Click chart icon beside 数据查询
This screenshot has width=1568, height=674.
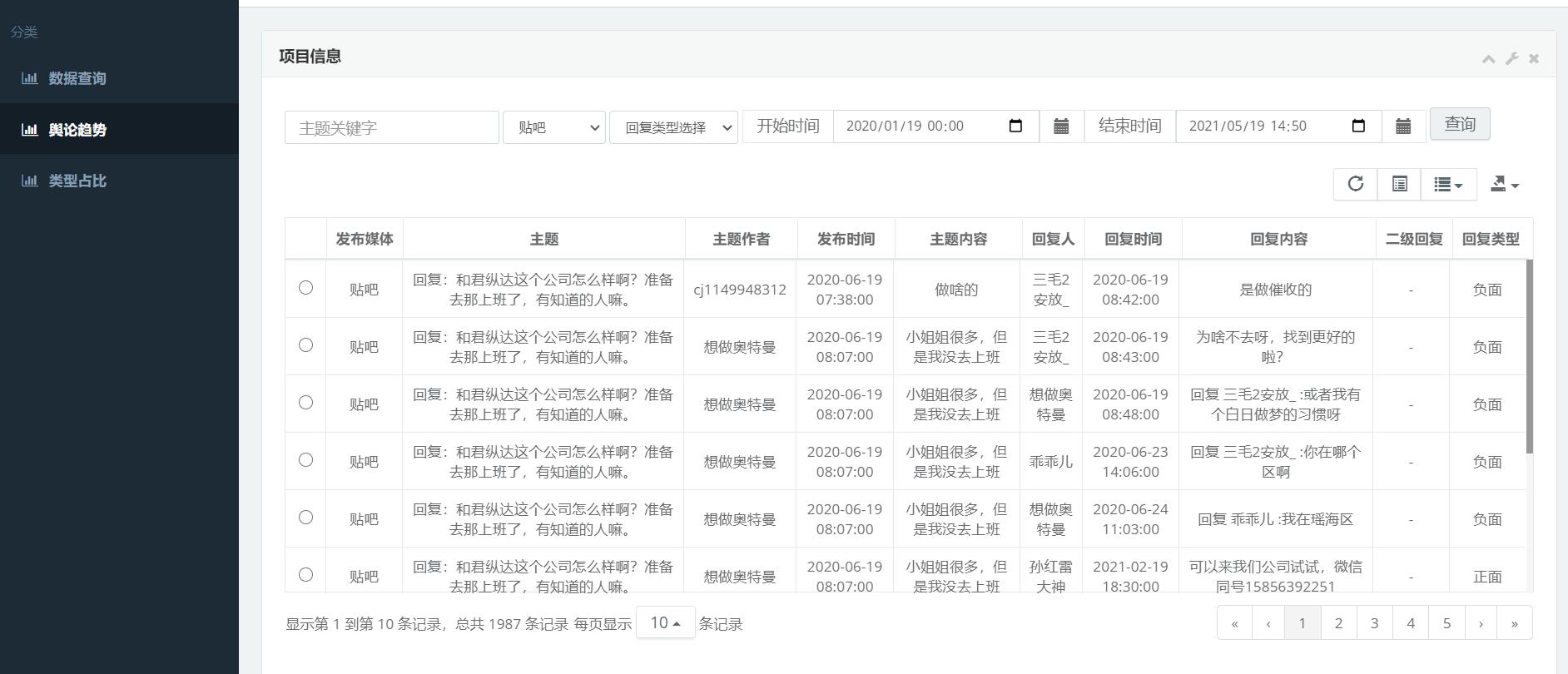tap(30, 78)
